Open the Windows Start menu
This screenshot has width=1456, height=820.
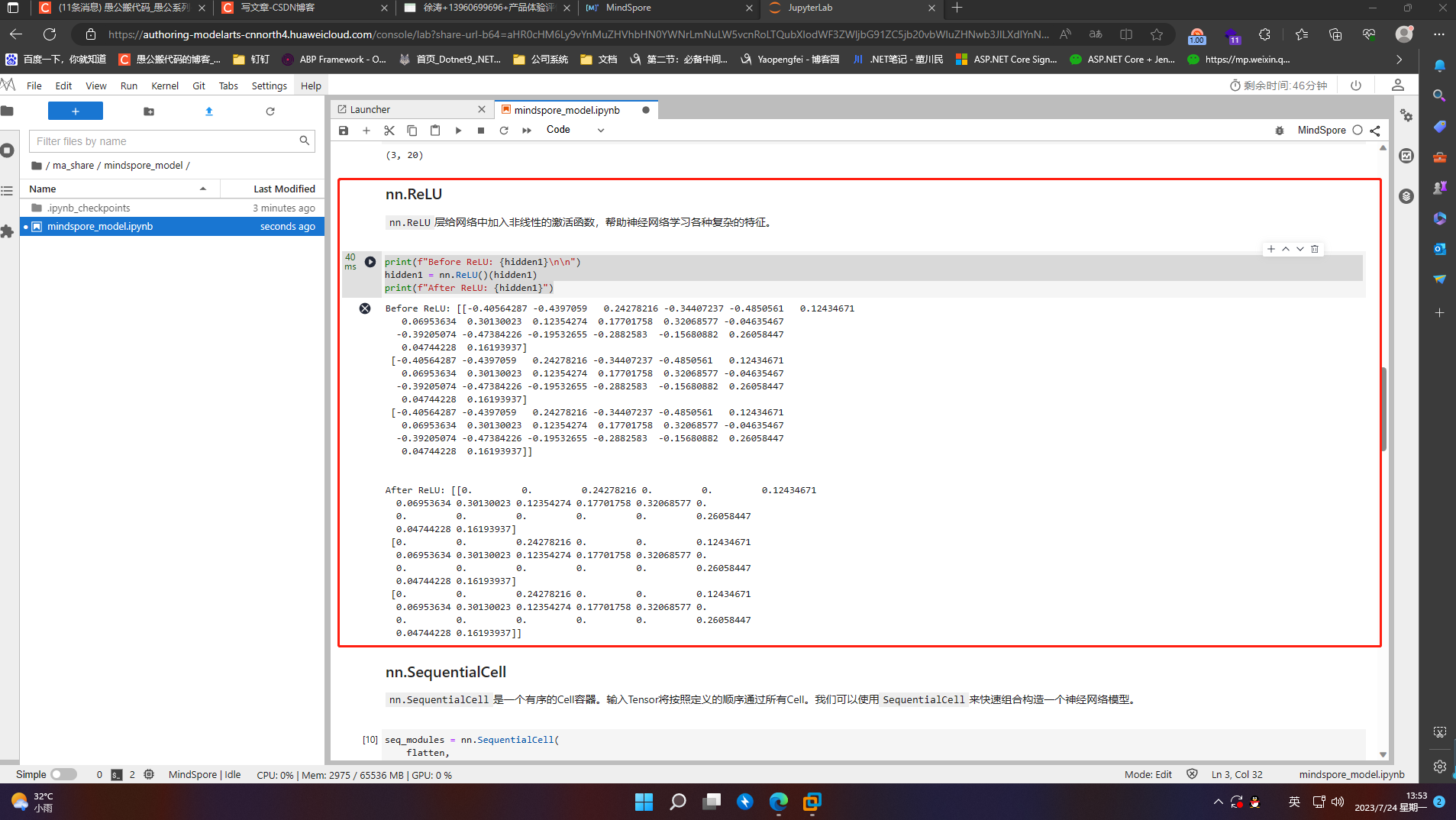(x=644, y=802)
